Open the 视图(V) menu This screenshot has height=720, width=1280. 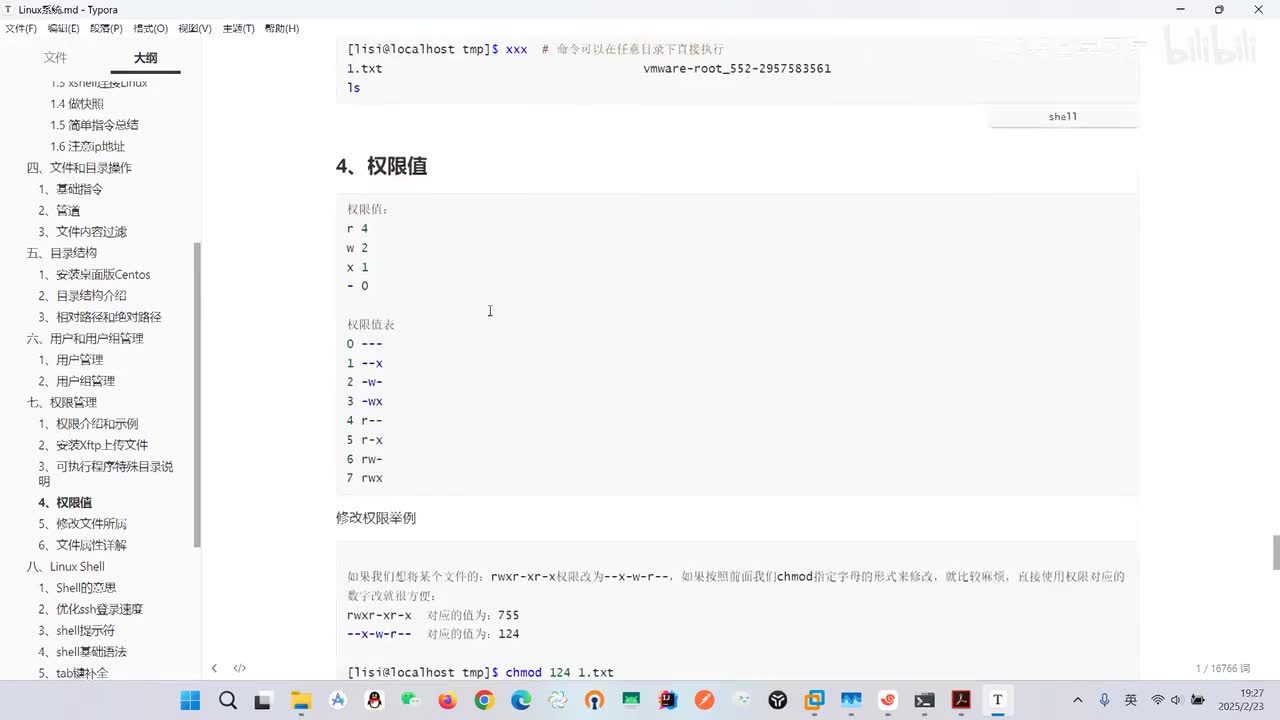pos(195,28)
